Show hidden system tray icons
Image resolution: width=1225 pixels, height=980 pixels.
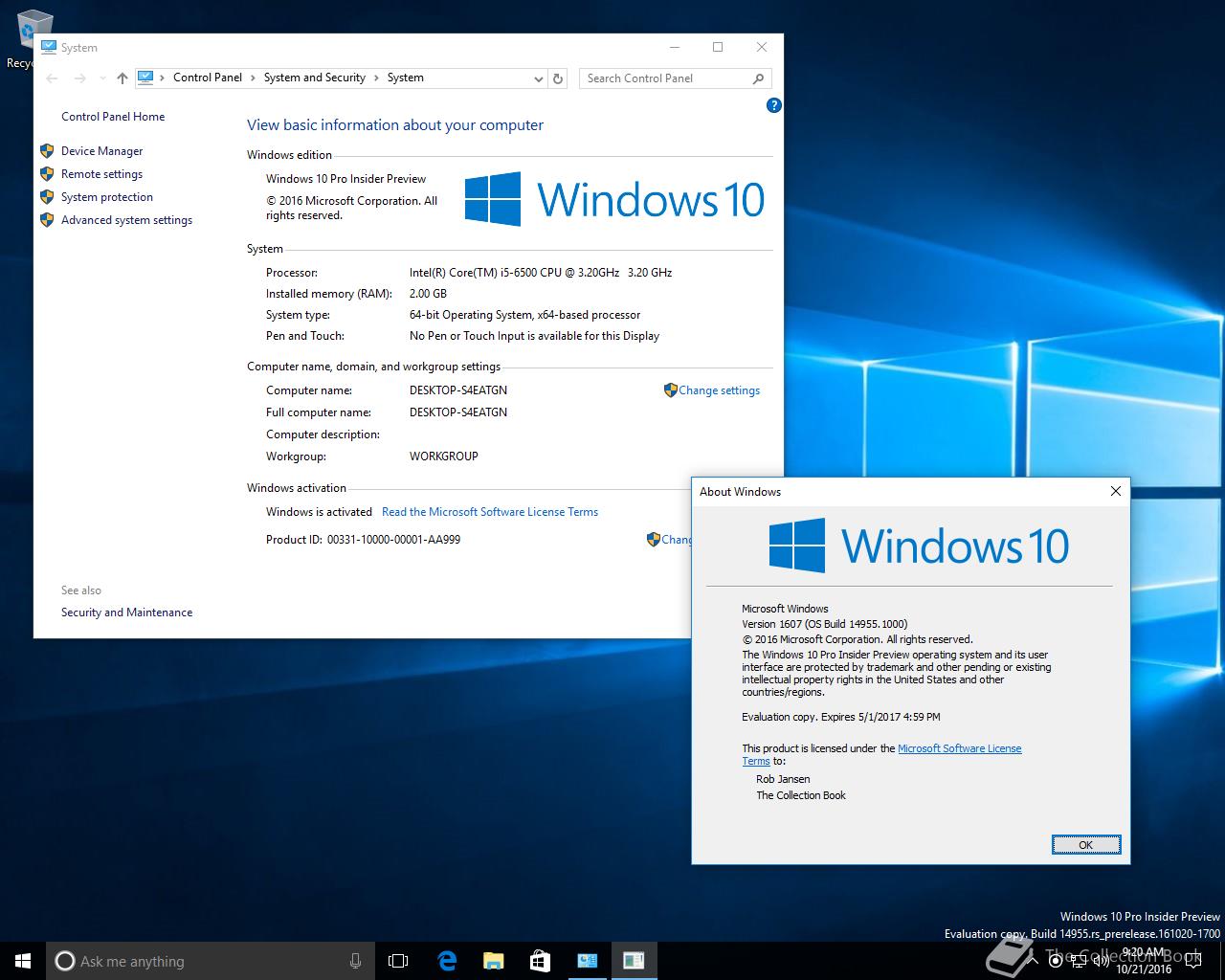tap(1033, 961)
